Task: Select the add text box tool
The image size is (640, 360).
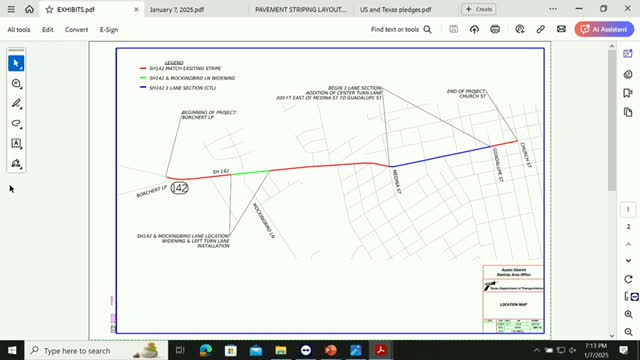Action: tap(16, 143)
